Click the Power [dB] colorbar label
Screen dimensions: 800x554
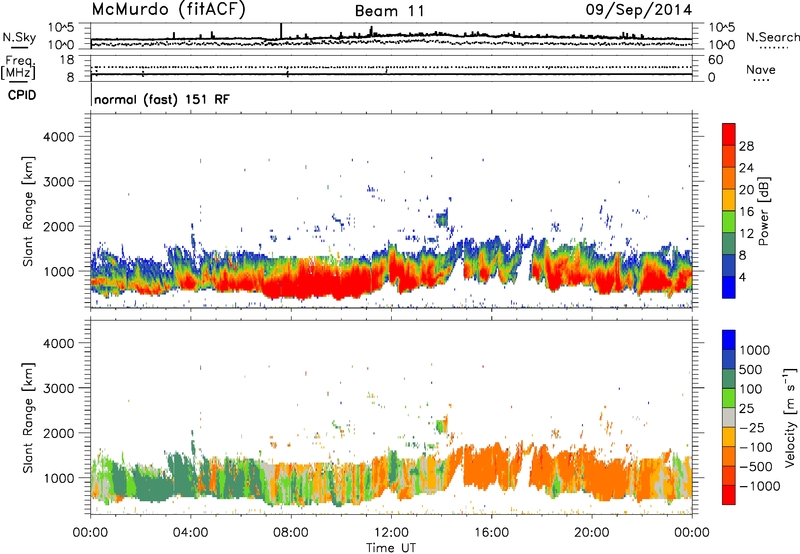(764, 211)
